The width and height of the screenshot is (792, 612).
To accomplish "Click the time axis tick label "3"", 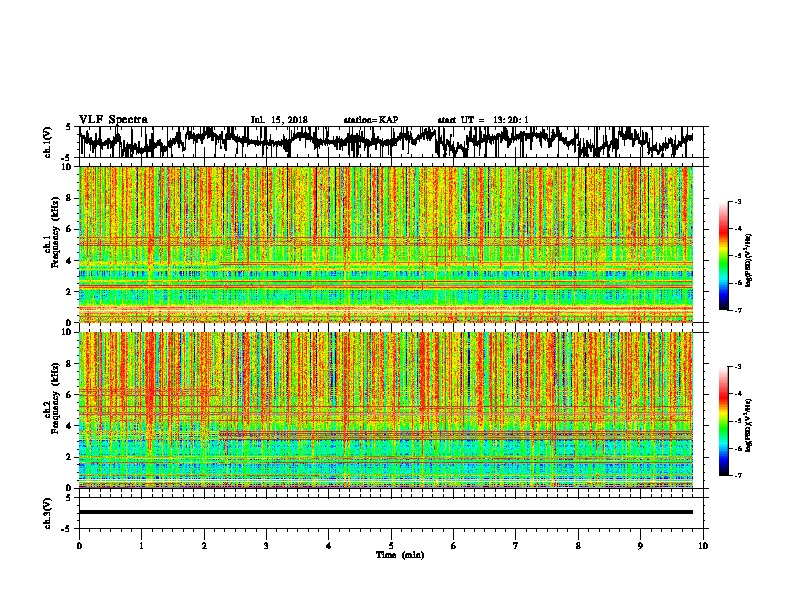I will [266, 546].
